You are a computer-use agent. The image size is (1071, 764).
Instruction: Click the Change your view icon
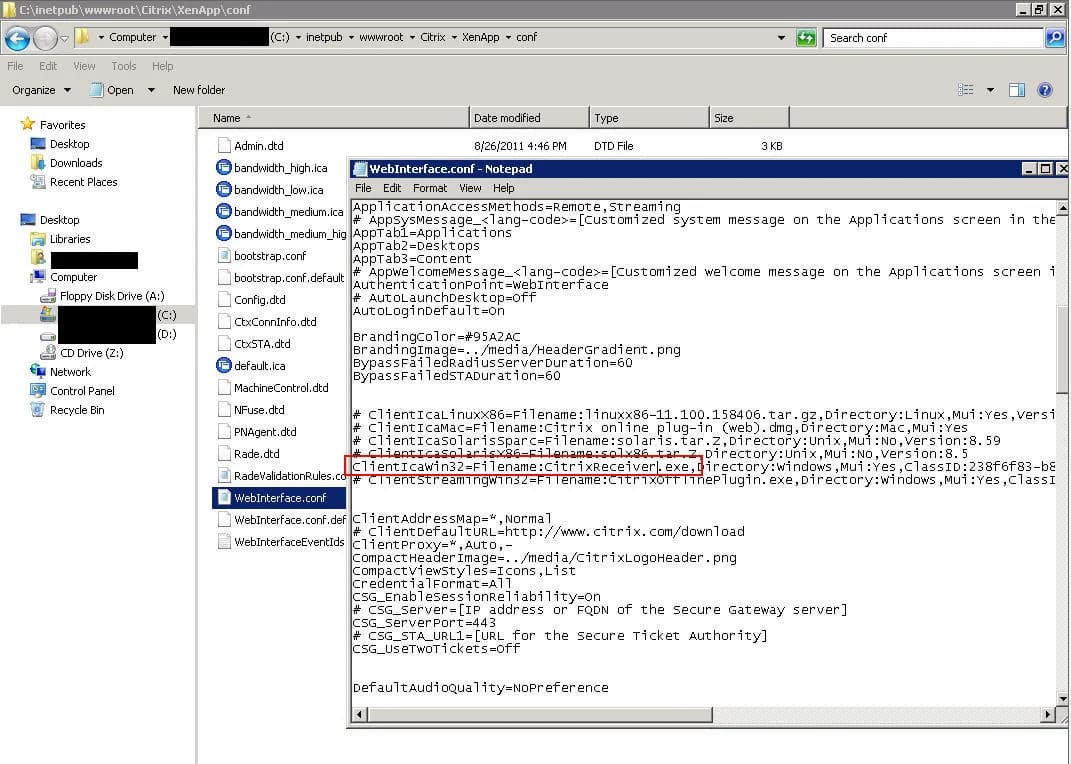click(x=965, y=89)
